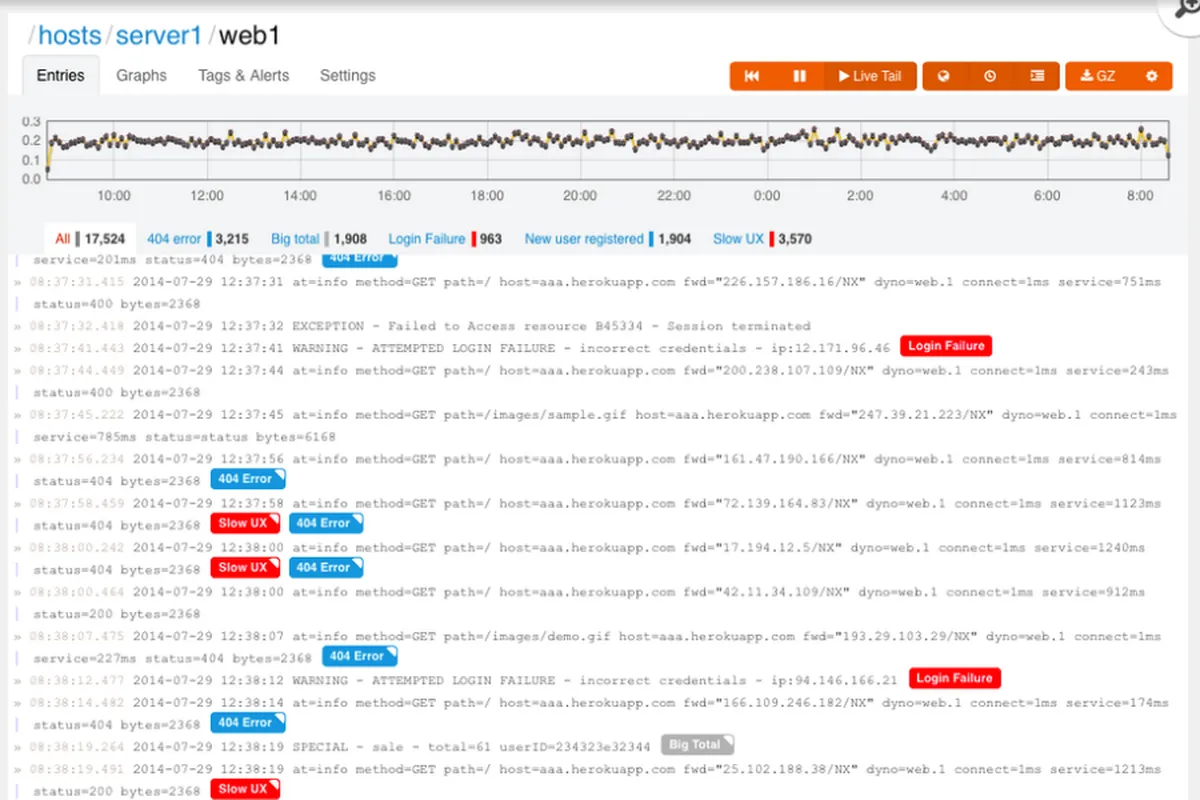Filter by the Big total tag count
Viewport: 1200px width, 800px height.
(318, 239)
